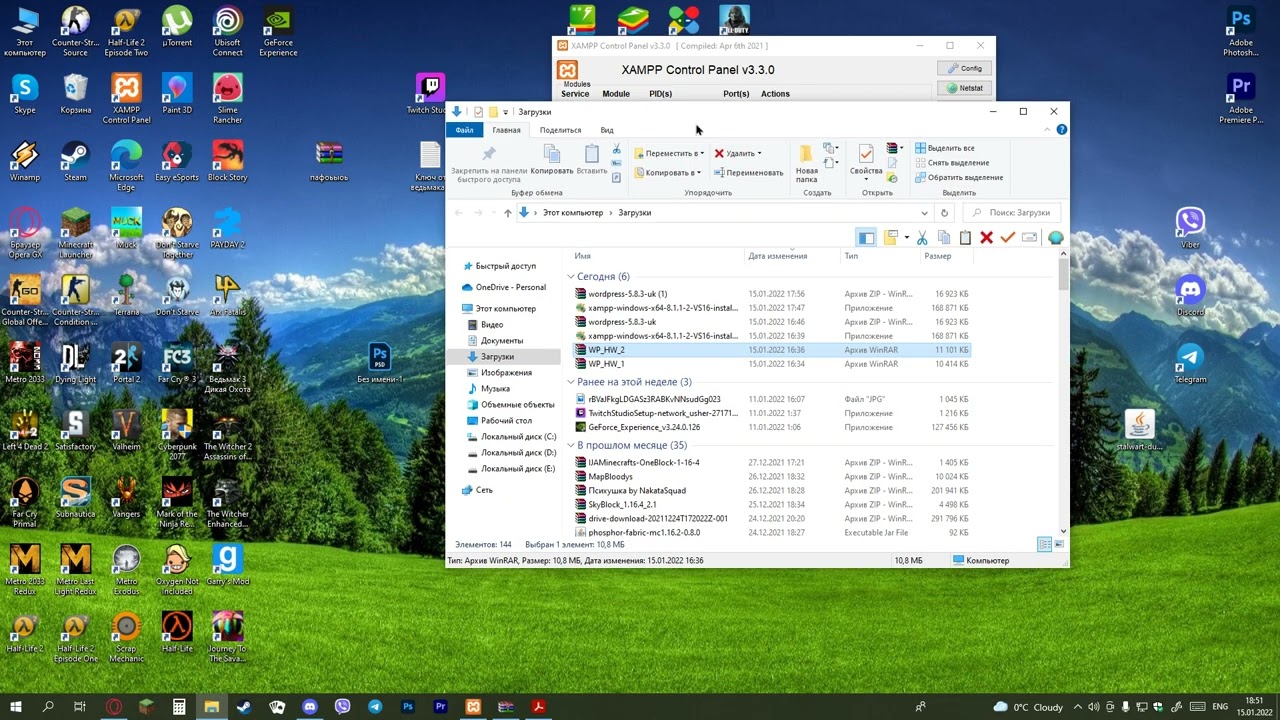1280x720 pixels.
Task: Open the Telegram desktop shortcut
Action: coord(1190,363)
